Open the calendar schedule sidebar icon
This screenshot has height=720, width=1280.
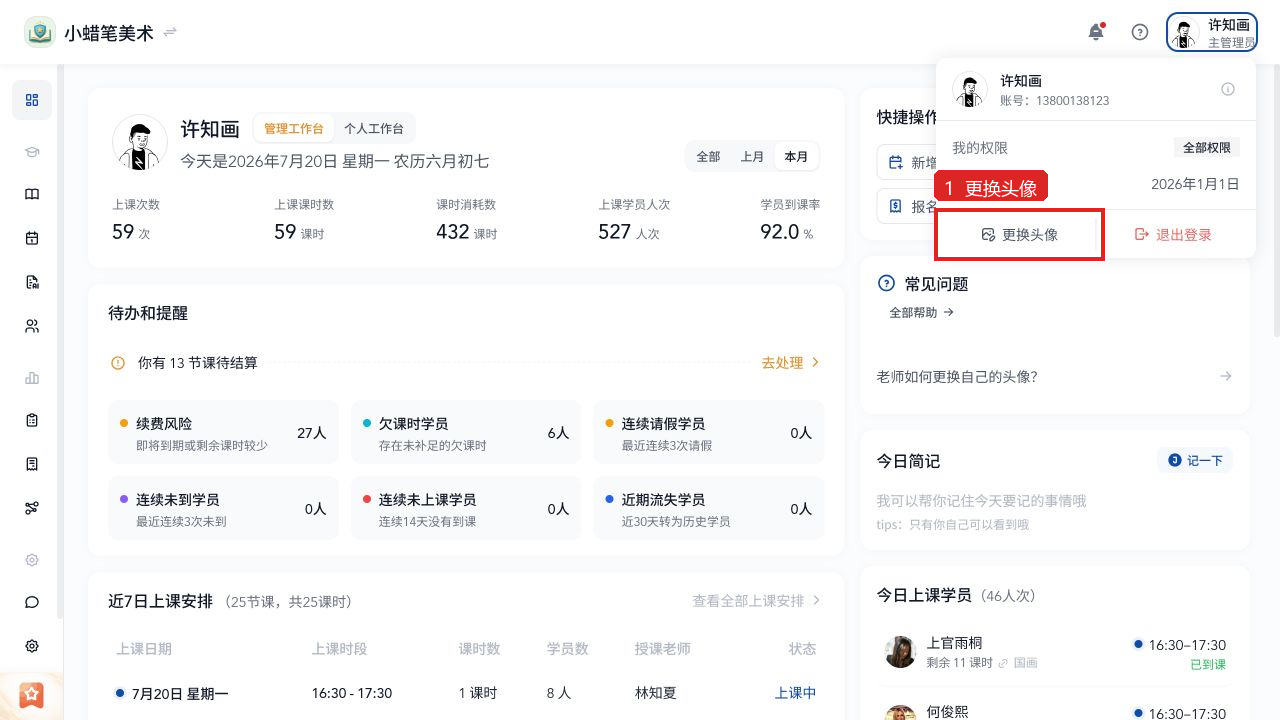tap(32, 238)
